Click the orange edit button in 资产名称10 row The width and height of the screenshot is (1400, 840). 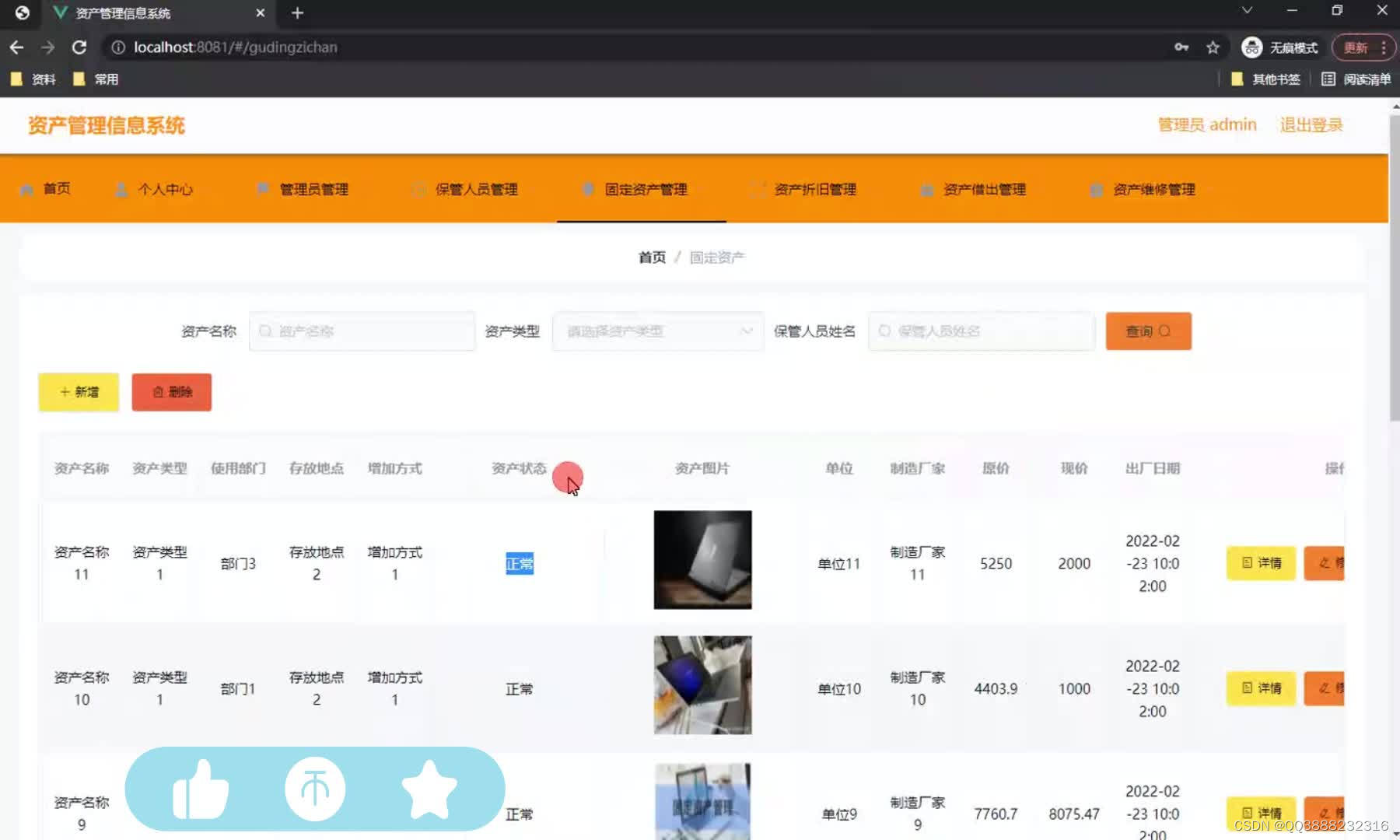point(1324,688)
